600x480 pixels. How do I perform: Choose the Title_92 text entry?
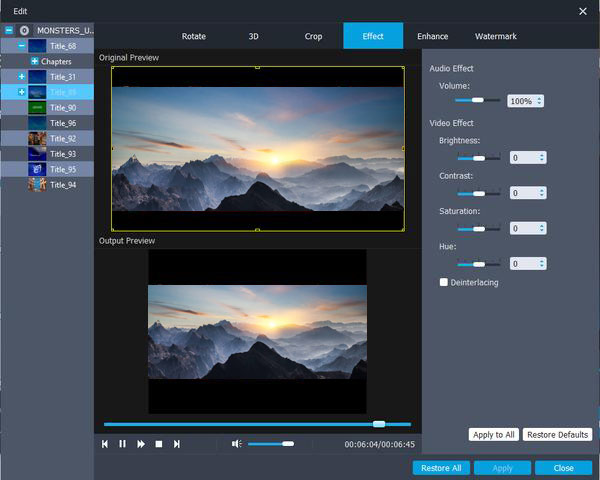(63, 139)
